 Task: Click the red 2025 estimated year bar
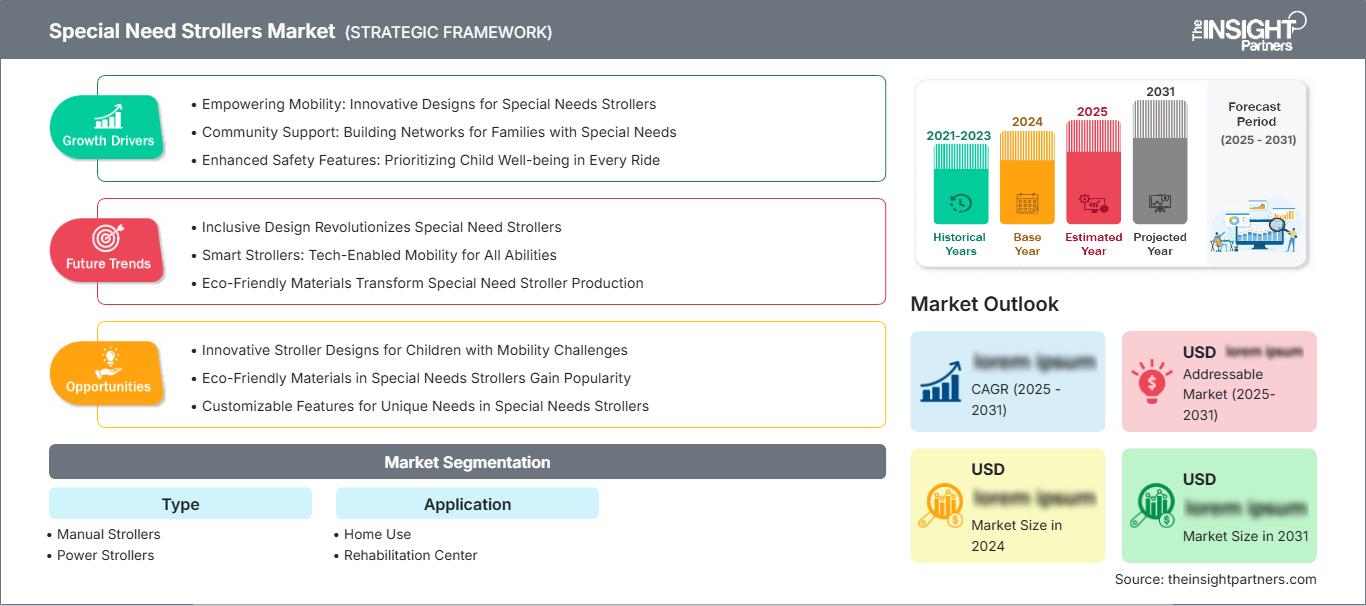coord(1093,172)
